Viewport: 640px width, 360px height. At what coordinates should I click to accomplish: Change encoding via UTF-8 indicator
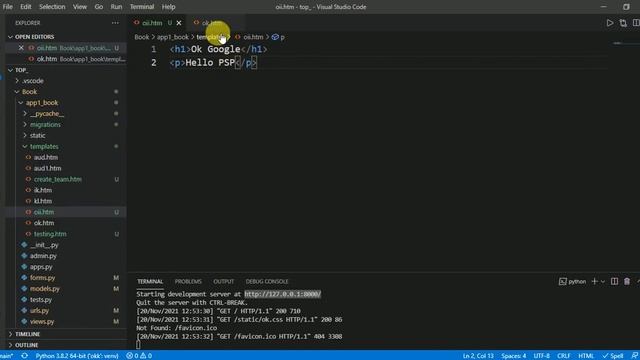[x=541, y=356]
